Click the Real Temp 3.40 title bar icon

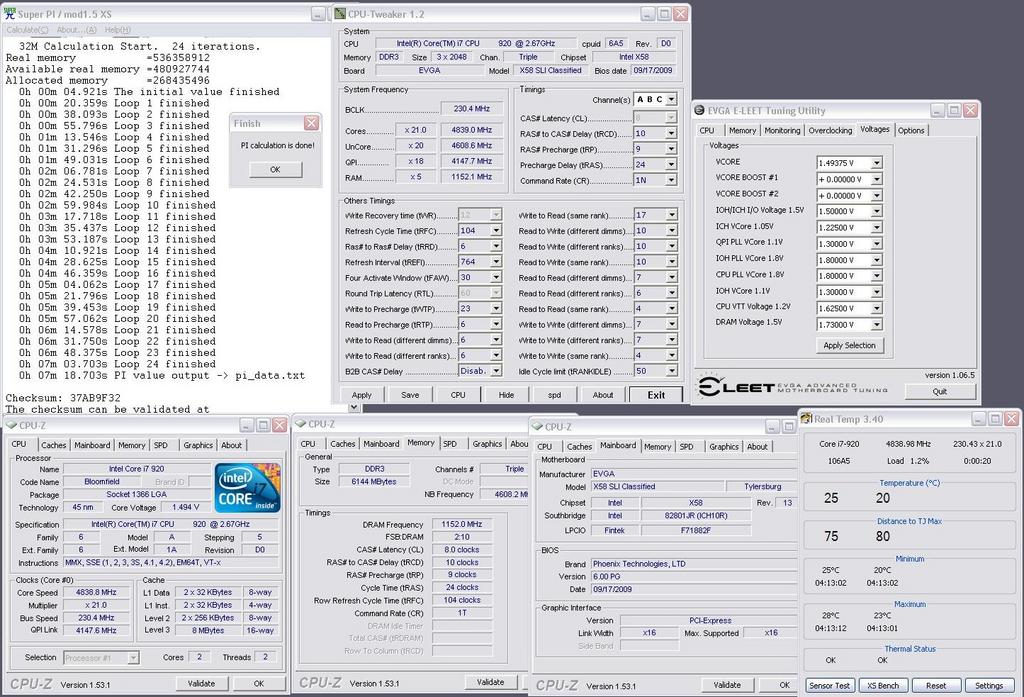click(807, 419)
